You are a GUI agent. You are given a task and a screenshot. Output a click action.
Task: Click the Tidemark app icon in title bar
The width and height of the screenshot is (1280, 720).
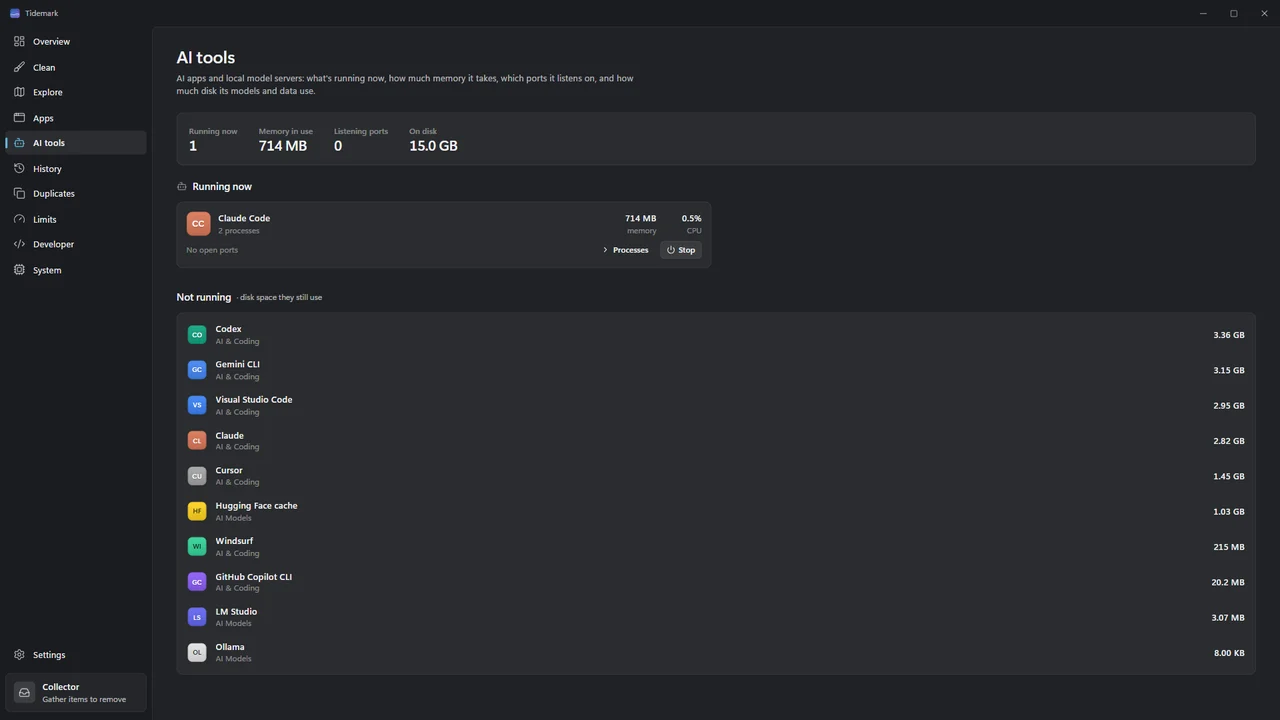[15, 13]
